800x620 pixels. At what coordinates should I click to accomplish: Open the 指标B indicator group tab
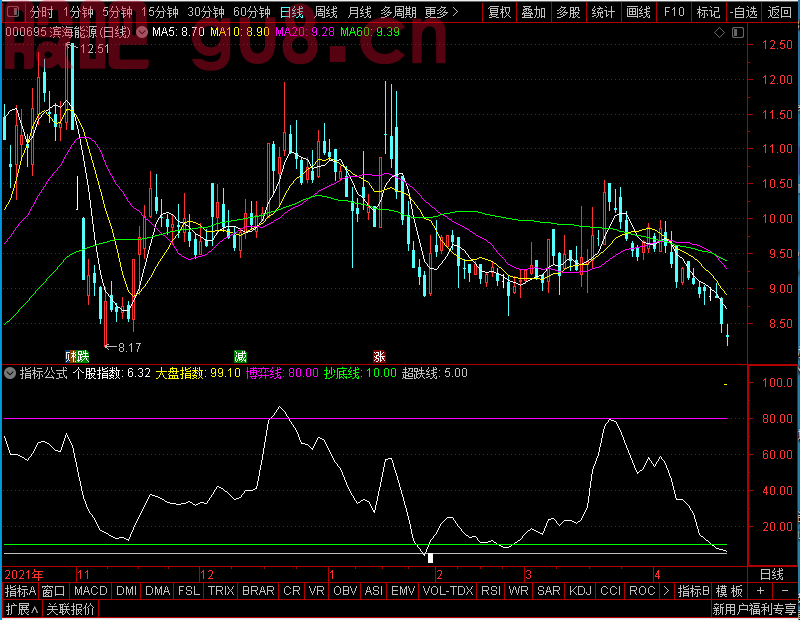tap(694, 591)
